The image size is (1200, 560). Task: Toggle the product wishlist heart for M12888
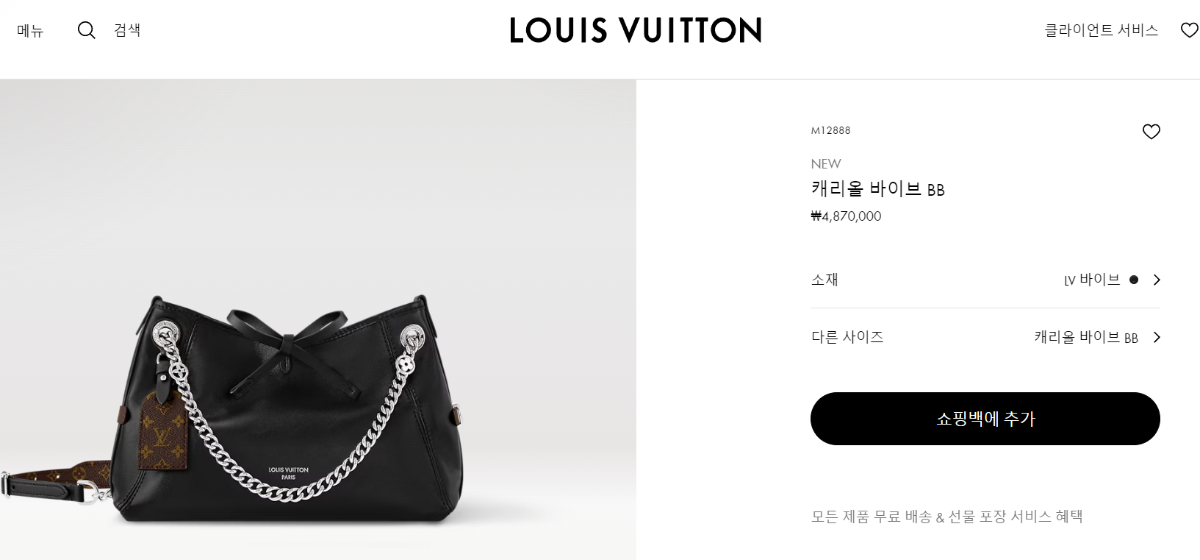coord(1151,131)
